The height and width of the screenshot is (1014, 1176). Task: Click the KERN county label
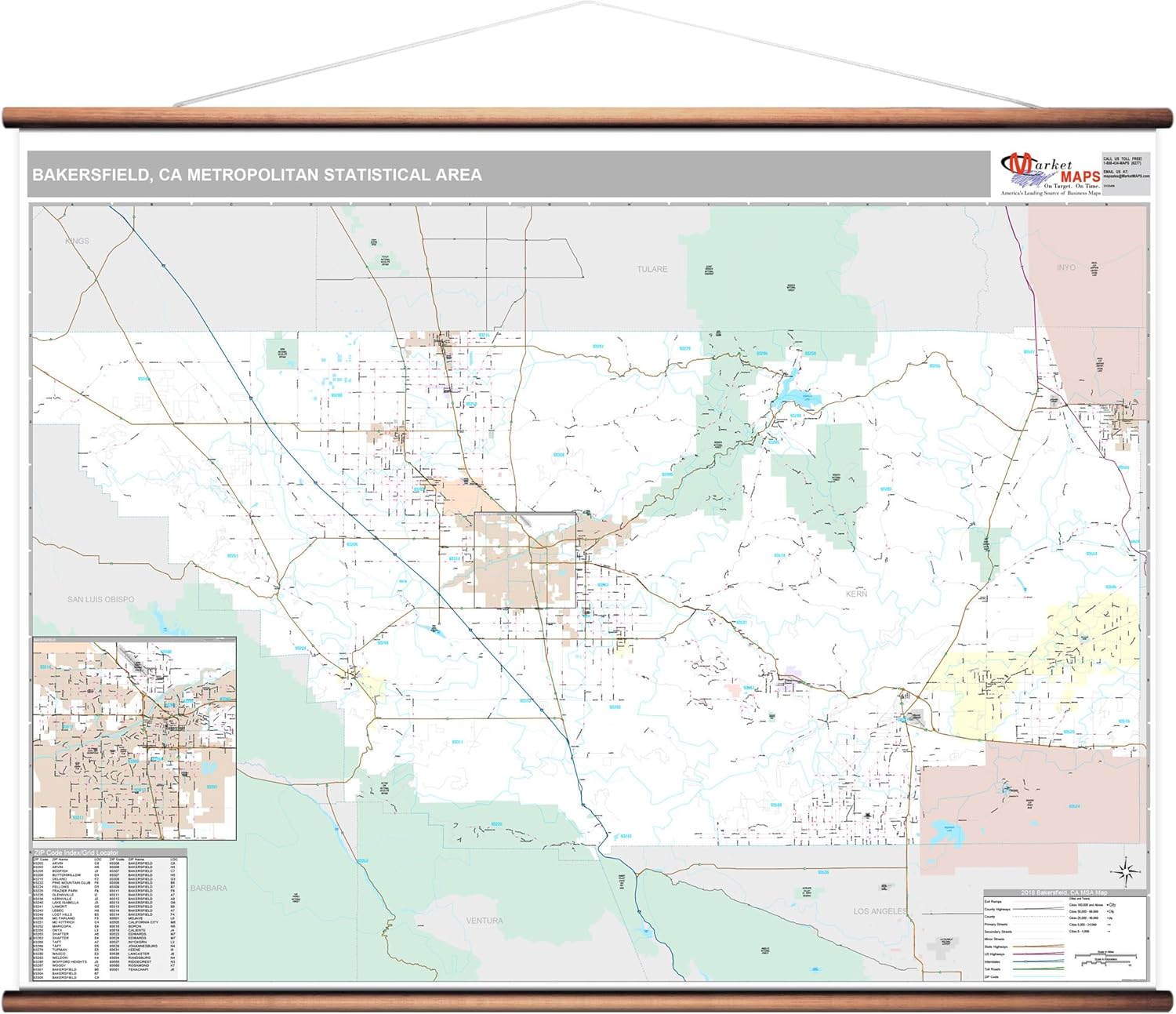[x=856, y=594]
